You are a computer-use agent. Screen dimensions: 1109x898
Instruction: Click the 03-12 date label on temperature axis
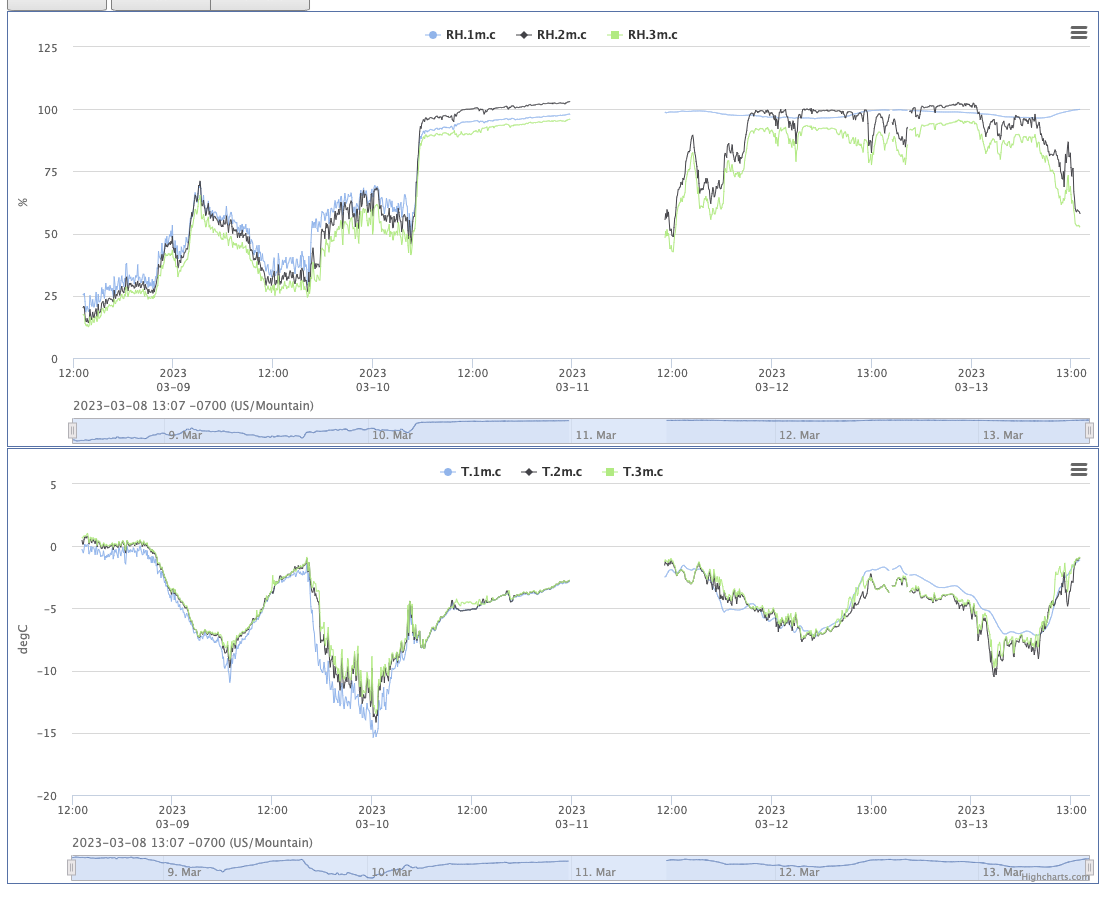click(771, 824)
